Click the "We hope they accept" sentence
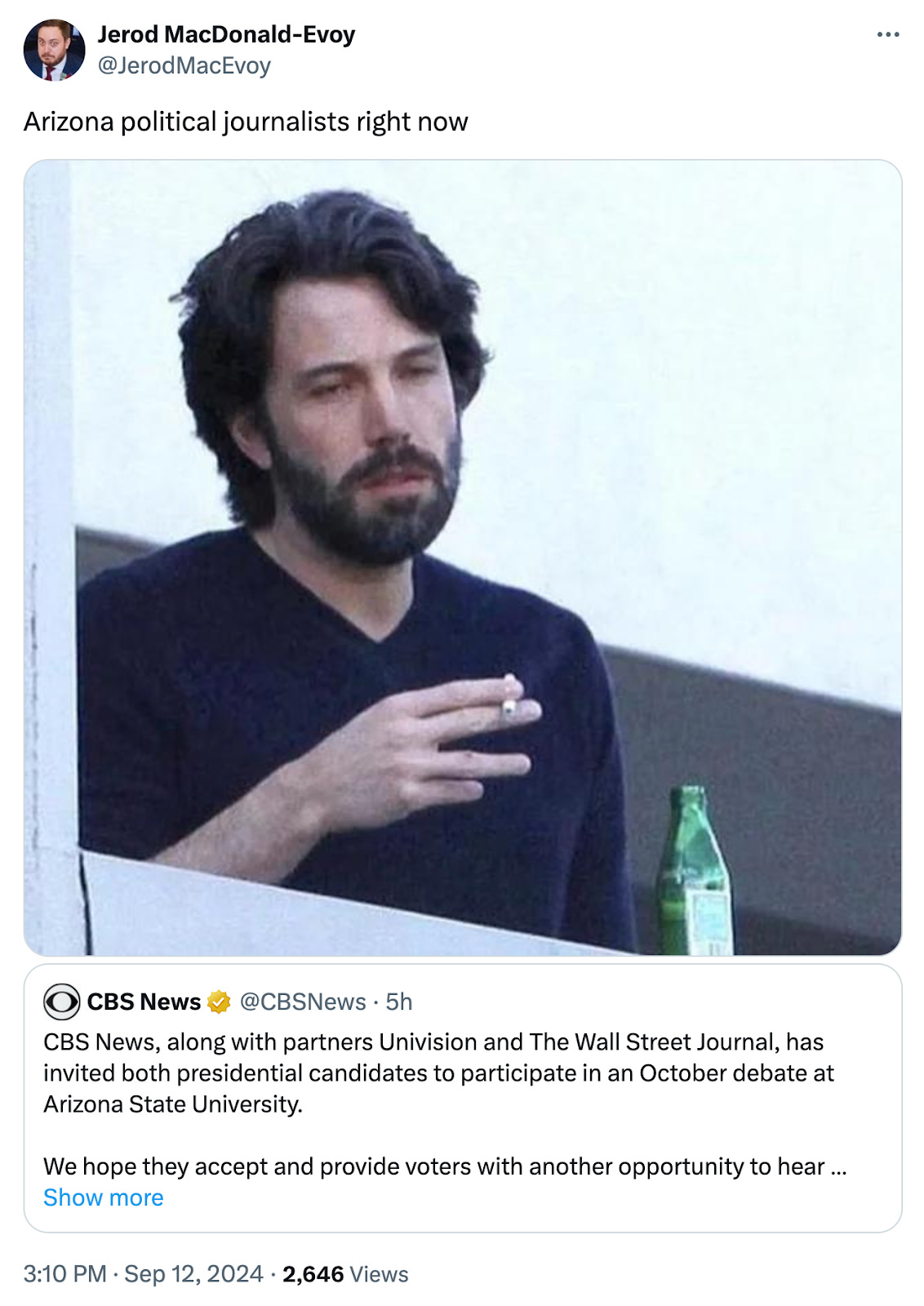Screen dimensions: 924x1306 (x=445, y=1166)
